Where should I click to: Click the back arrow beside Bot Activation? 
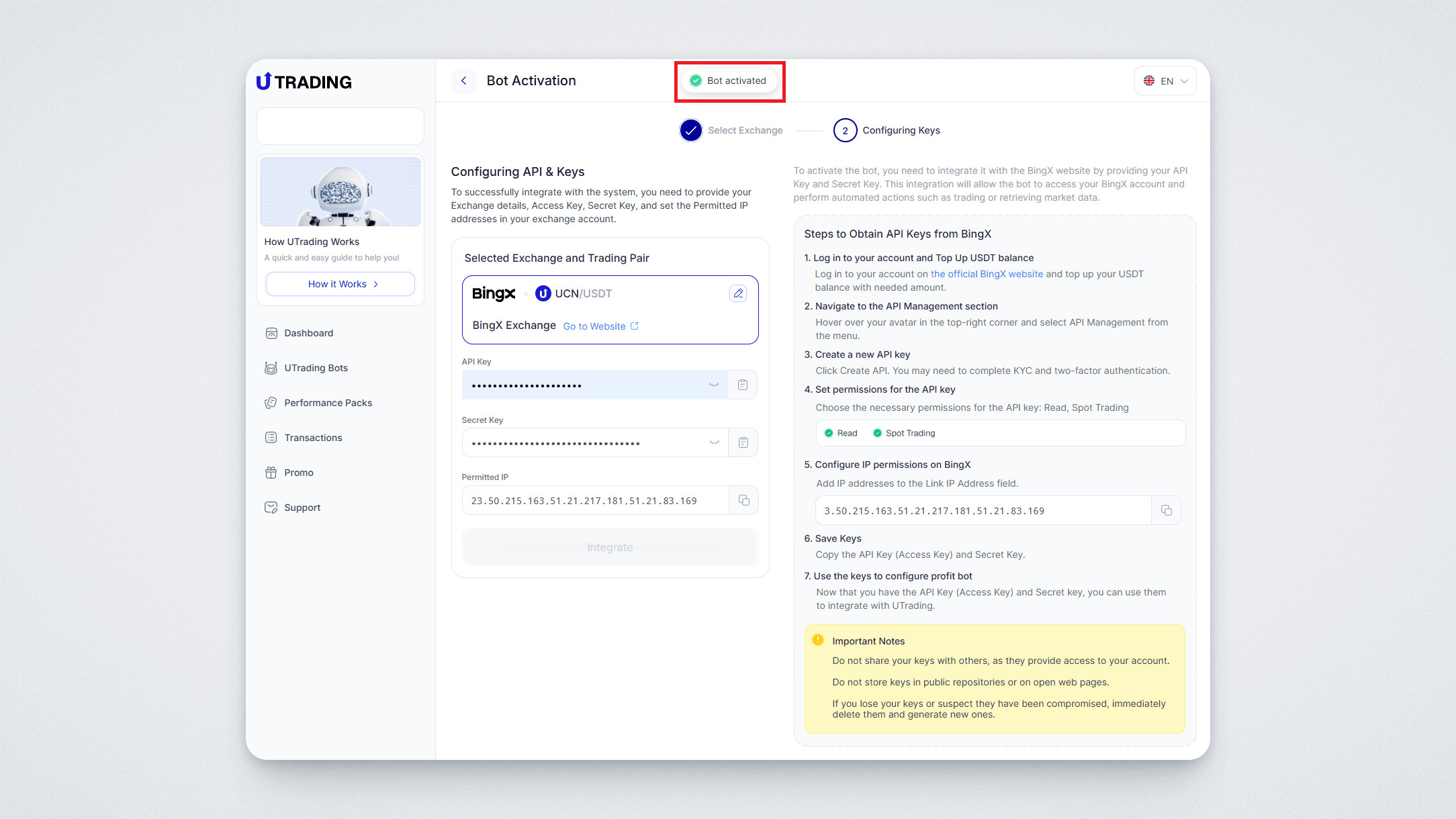[x=463, y=81]
